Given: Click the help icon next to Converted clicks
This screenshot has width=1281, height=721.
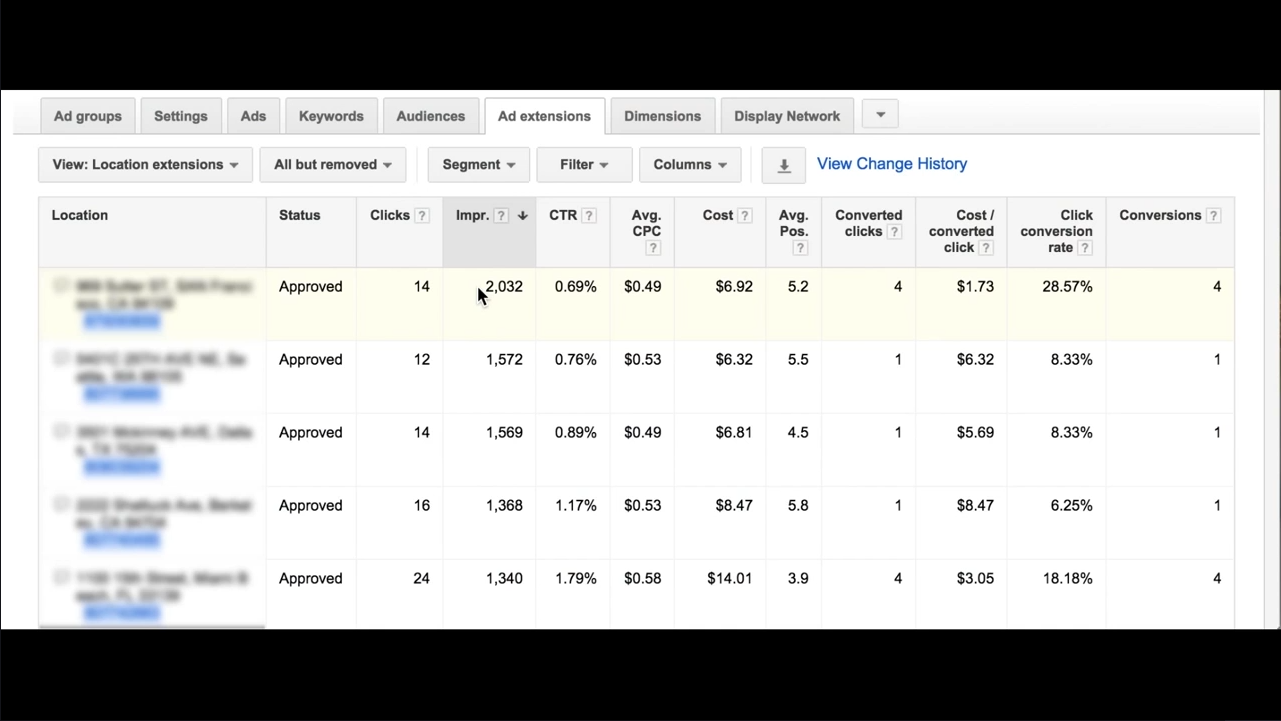Looking at the screenshot, I should tap(895, 232).
